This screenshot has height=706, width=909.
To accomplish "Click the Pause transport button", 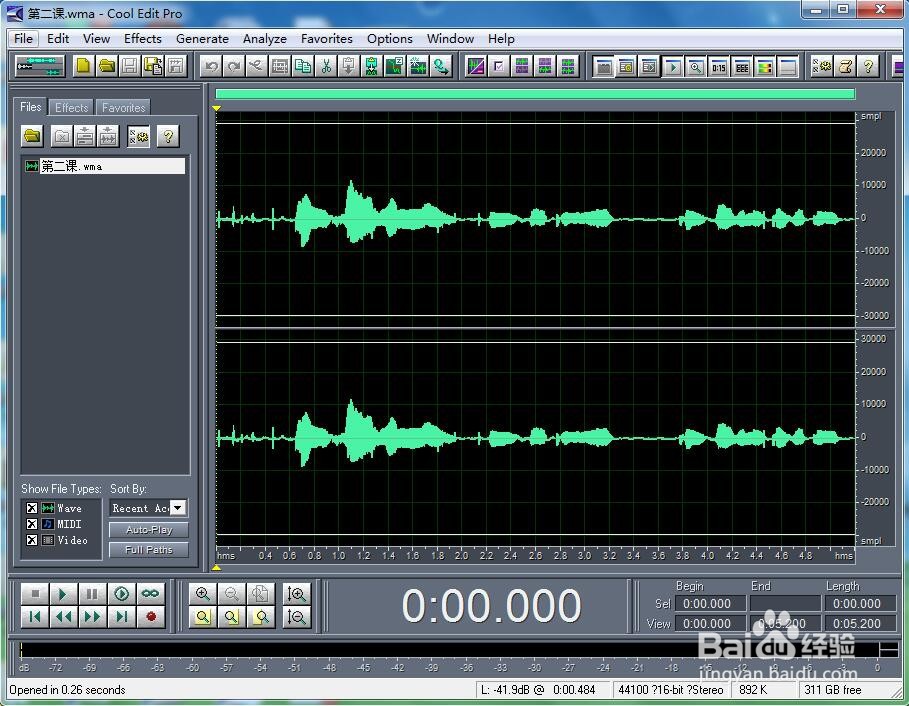I will click(92, 594).
